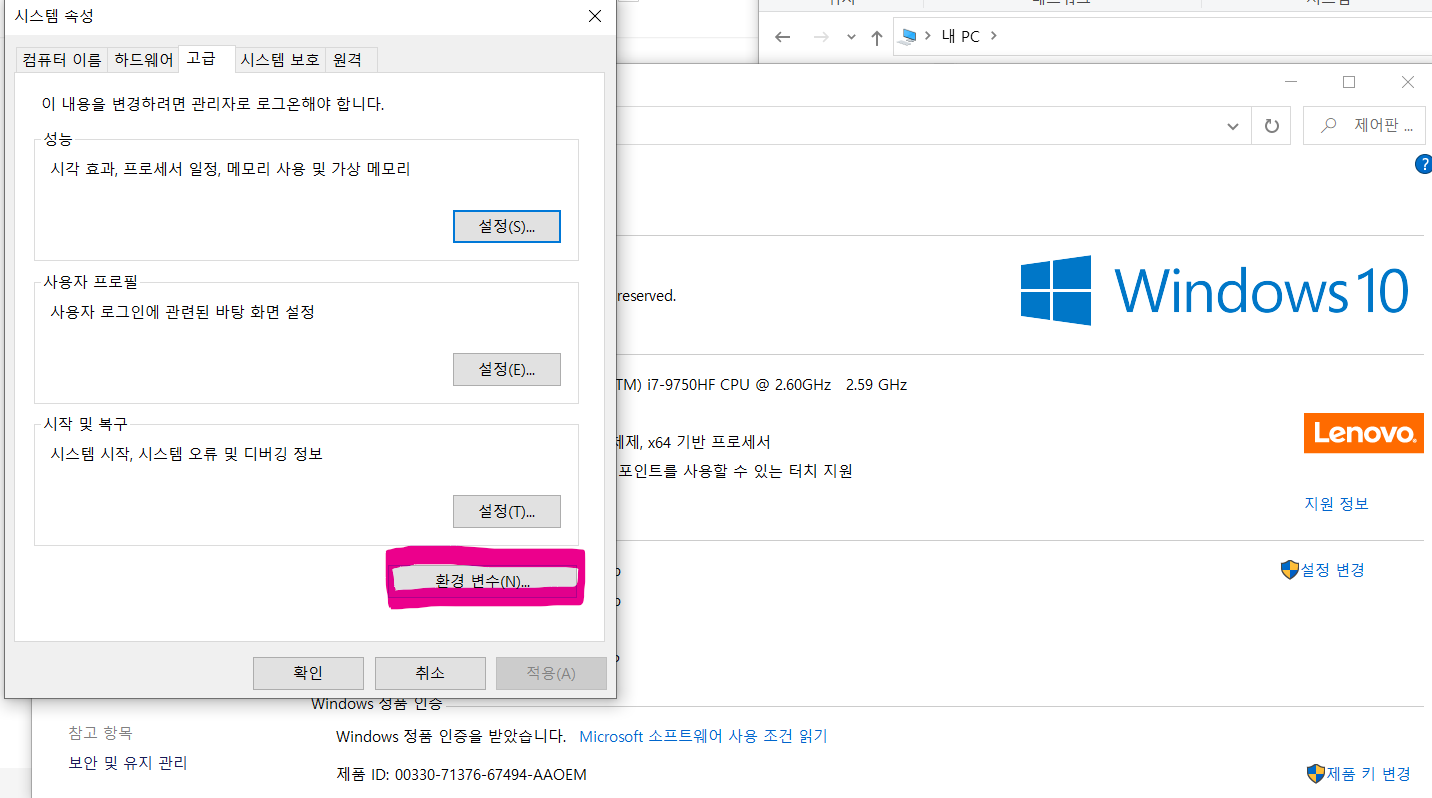Viewport: 1432px width, 798px height.
Task: Close the 시스템 속성 dialog
Action: coord(595,16)
